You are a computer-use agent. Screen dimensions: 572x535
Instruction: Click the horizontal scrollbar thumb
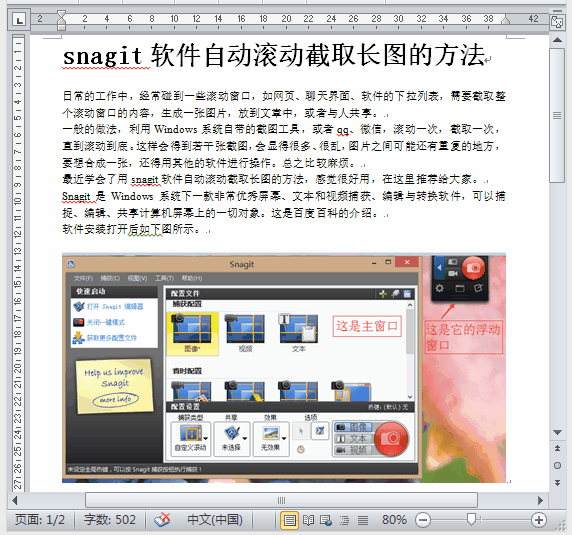281,500
